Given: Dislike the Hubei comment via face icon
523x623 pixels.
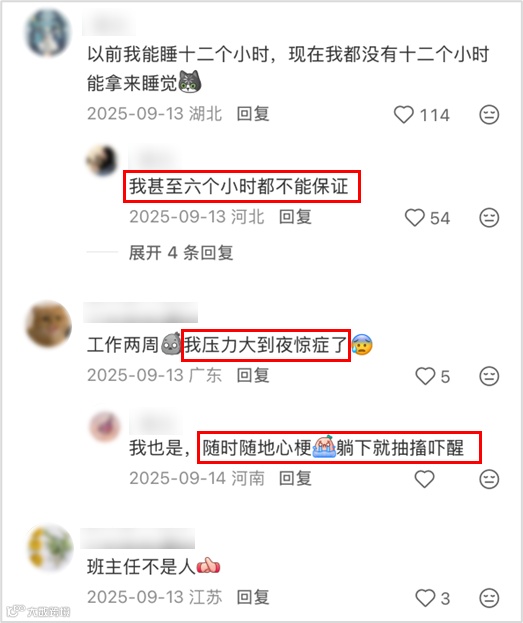Looking at the screenshot, I should pyautogui.click(x=489, y=115).
